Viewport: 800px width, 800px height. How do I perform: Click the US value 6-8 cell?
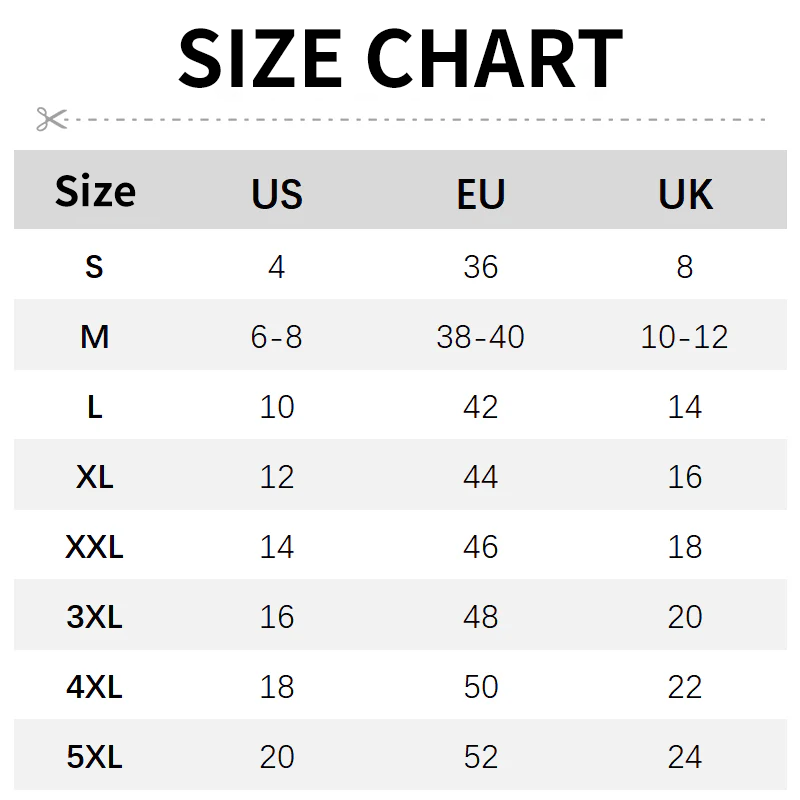277,337
